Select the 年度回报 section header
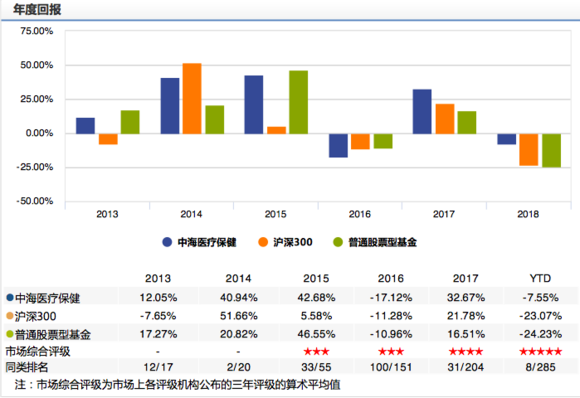 click(x=37, y=9)
